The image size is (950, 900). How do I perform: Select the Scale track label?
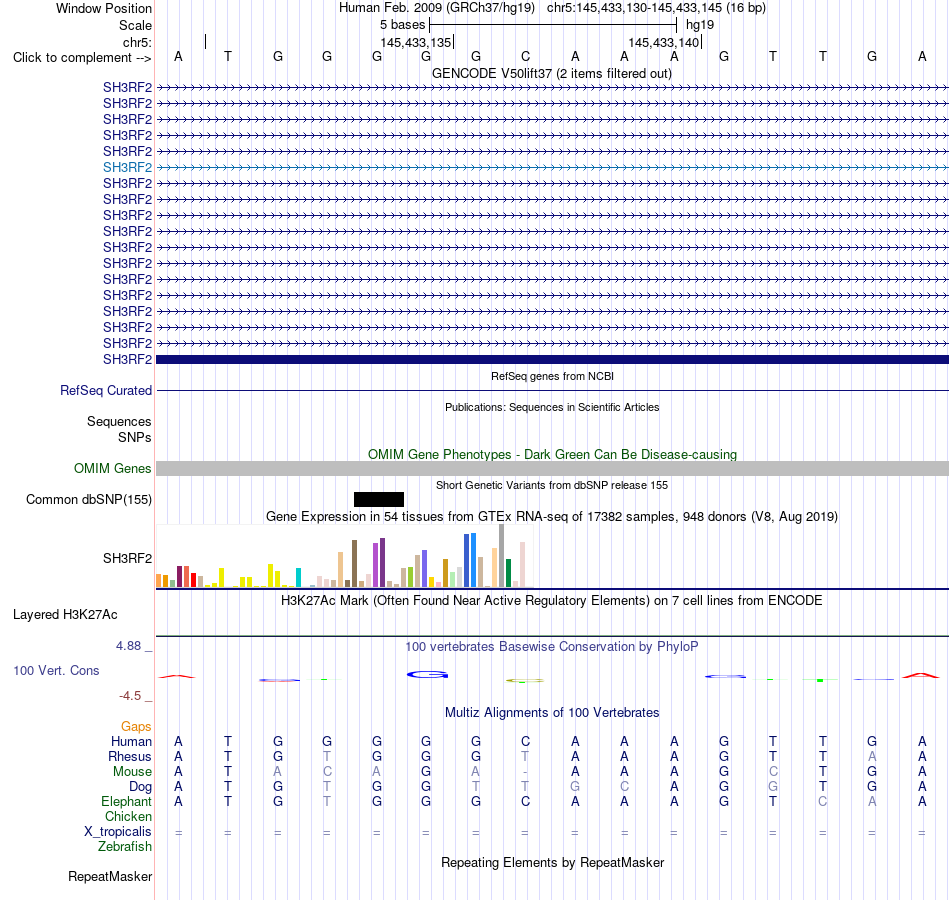tap(135, 25)
